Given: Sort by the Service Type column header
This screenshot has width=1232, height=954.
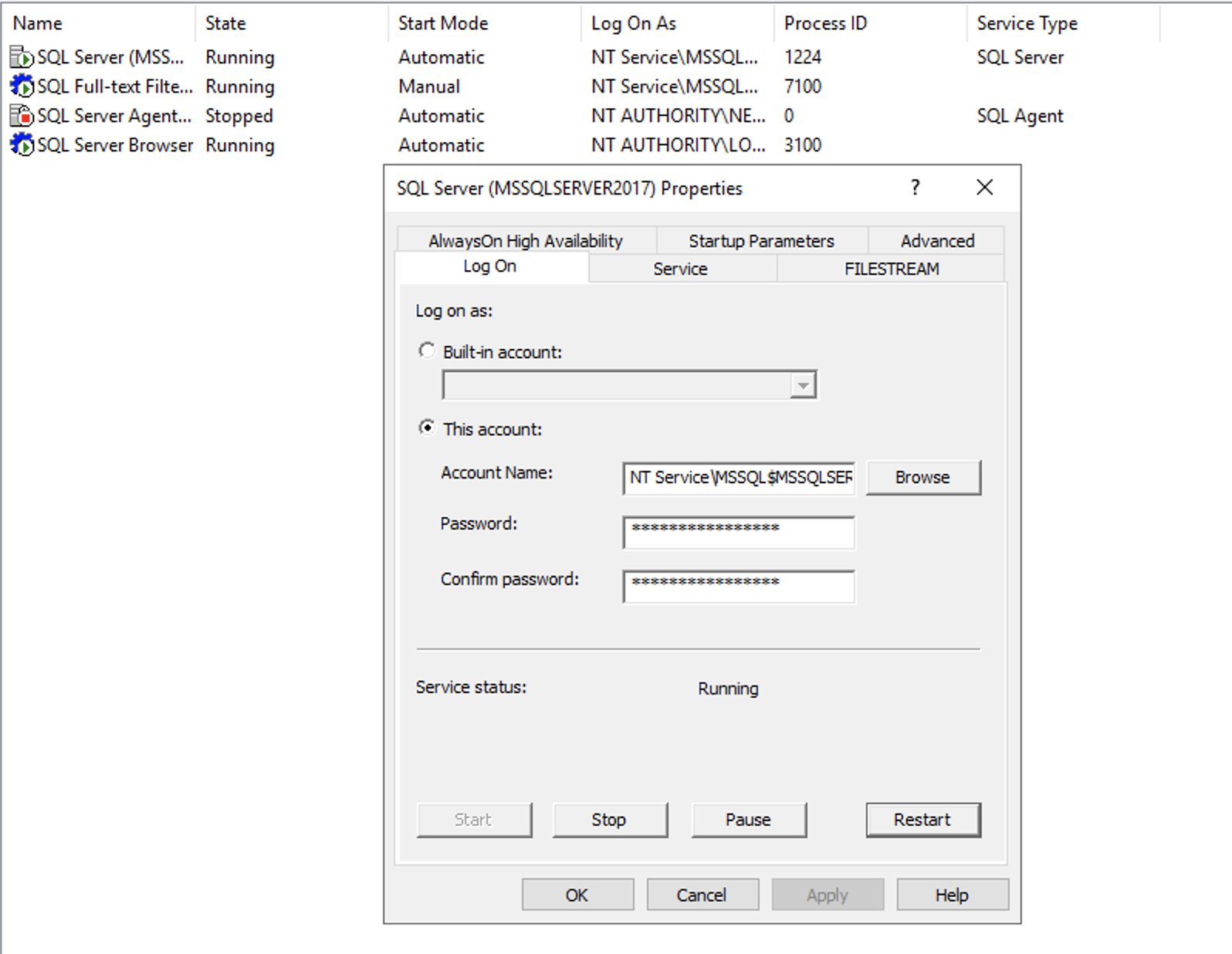Looking at the screenshot, I should pos(1064,23).
